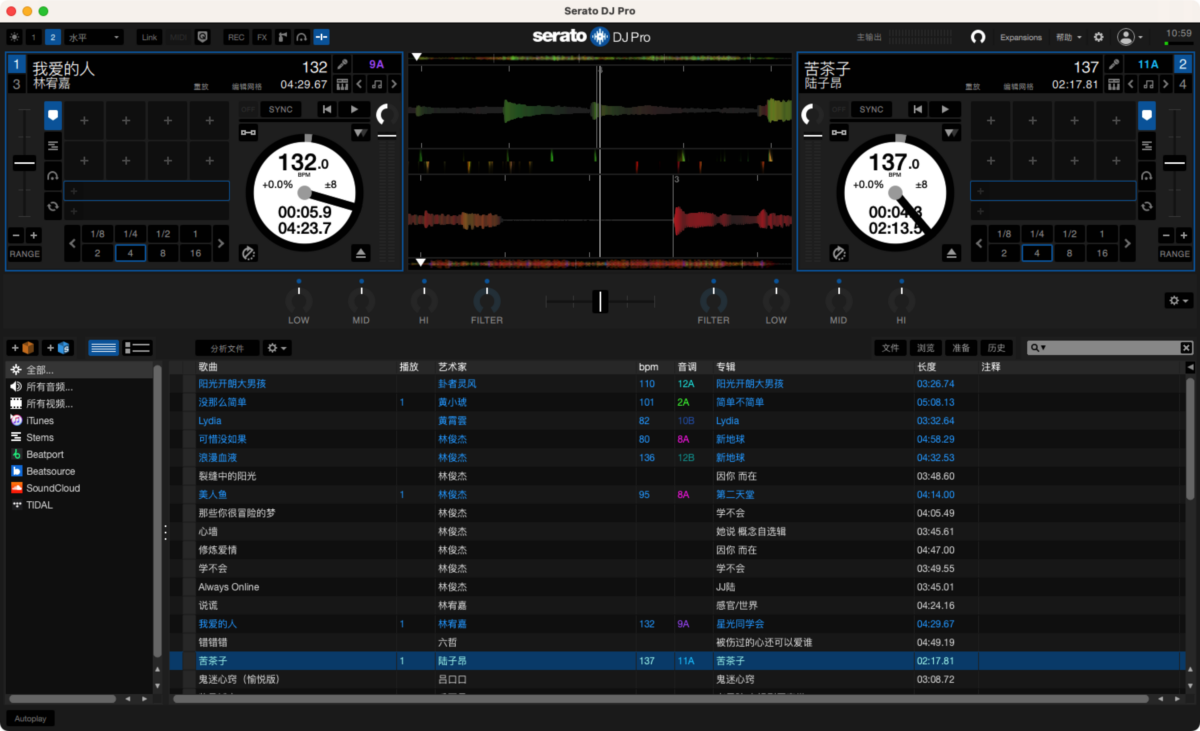This screenshot has width=1200, height=731.
Task: Toggle the Autoplay button
Action: click(x=31, y=718)
